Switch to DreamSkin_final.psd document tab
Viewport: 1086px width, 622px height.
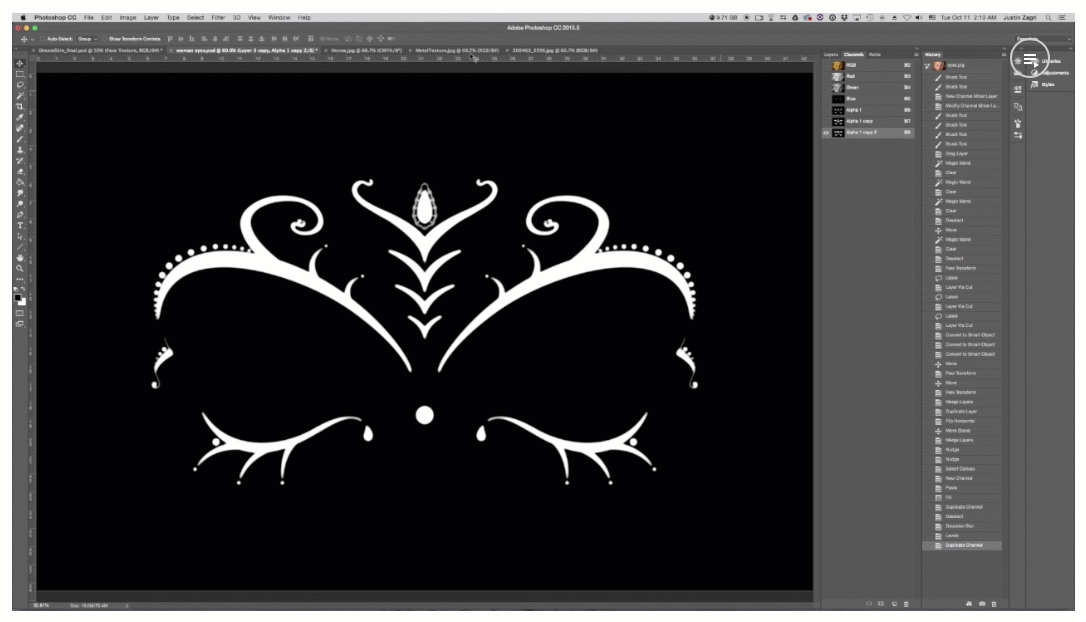(100, 50)
